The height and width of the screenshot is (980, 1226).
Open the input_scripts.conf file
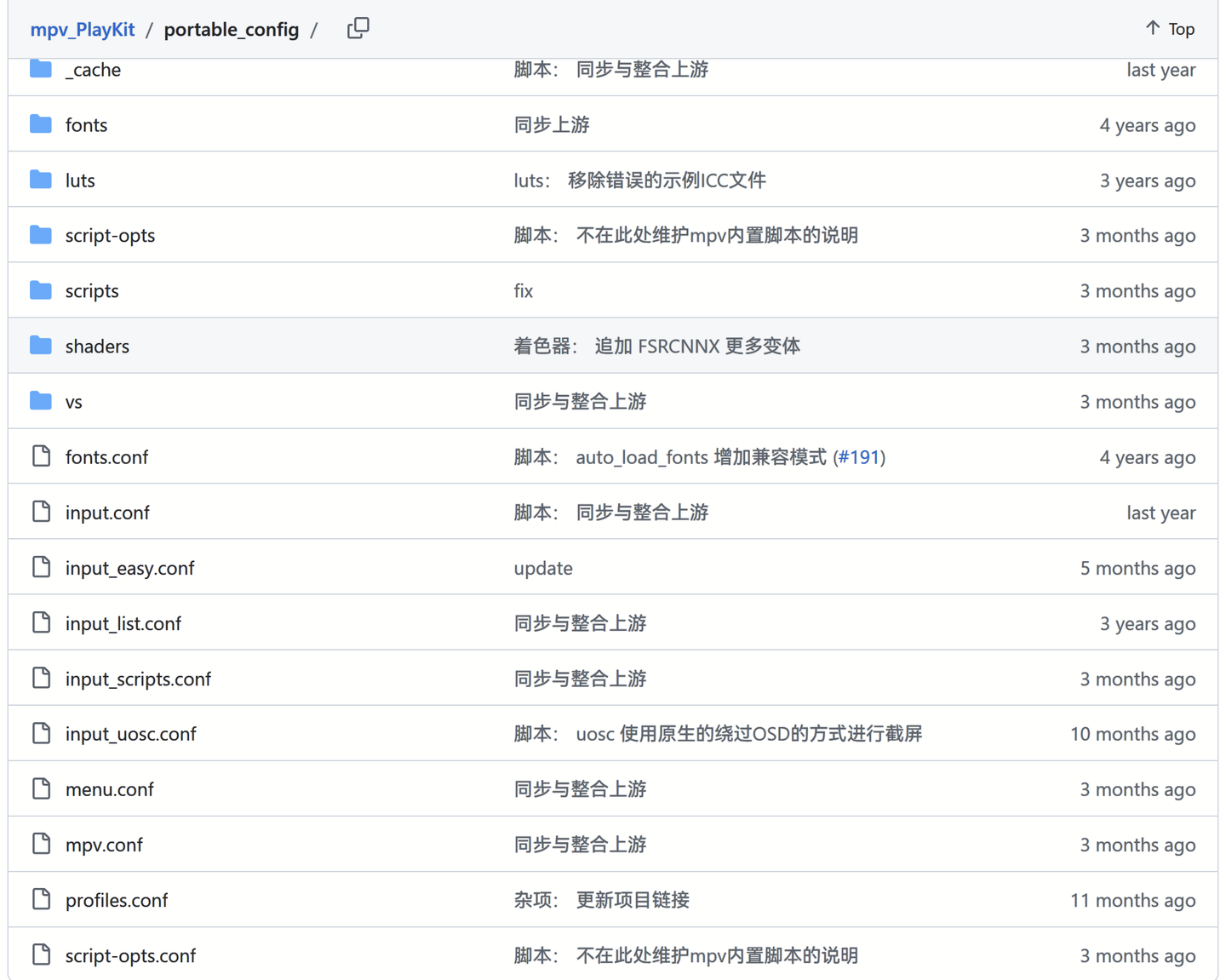point(138,679)
